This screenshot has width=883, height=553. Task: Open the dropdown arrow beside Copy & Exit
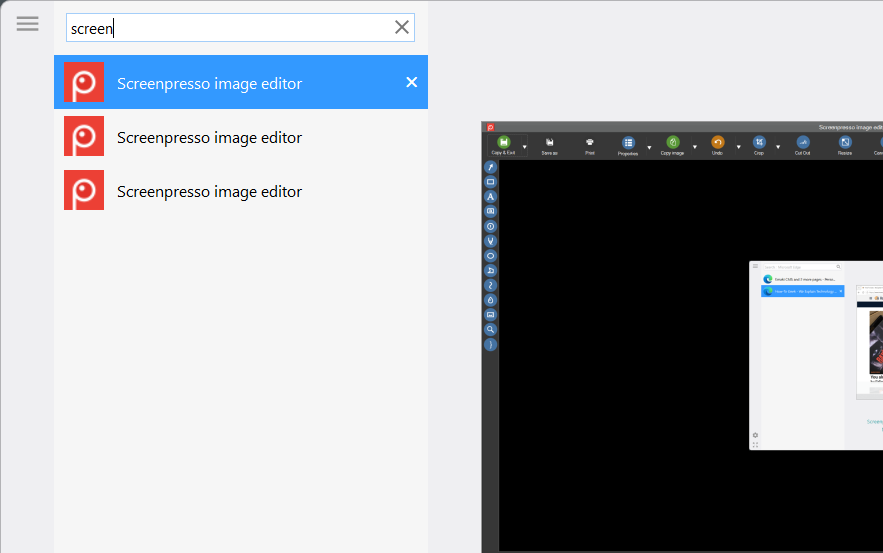coord(524,147)
